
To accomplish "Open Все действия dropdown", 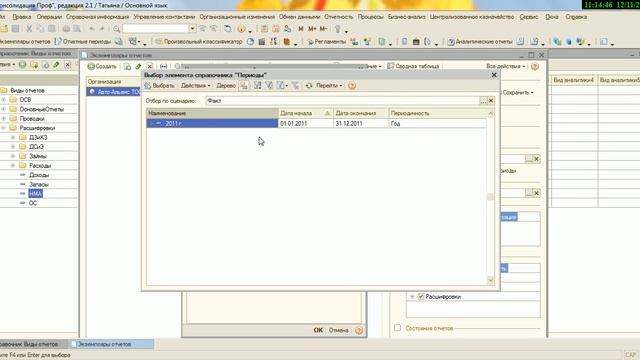I will point(505,66).
